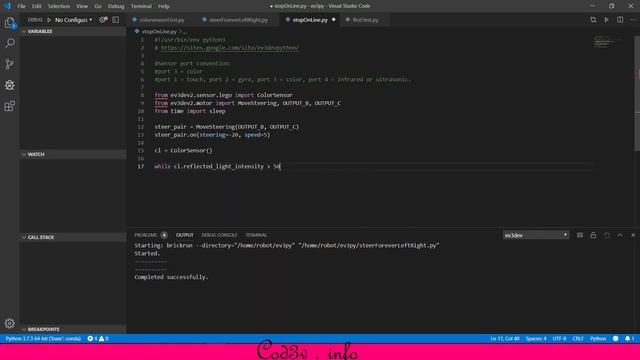The height and width of the screenshot is (360, 640).
Task: Click errors and warnings count in status bar
Action: pyautogui.click(x=98, y=338)
